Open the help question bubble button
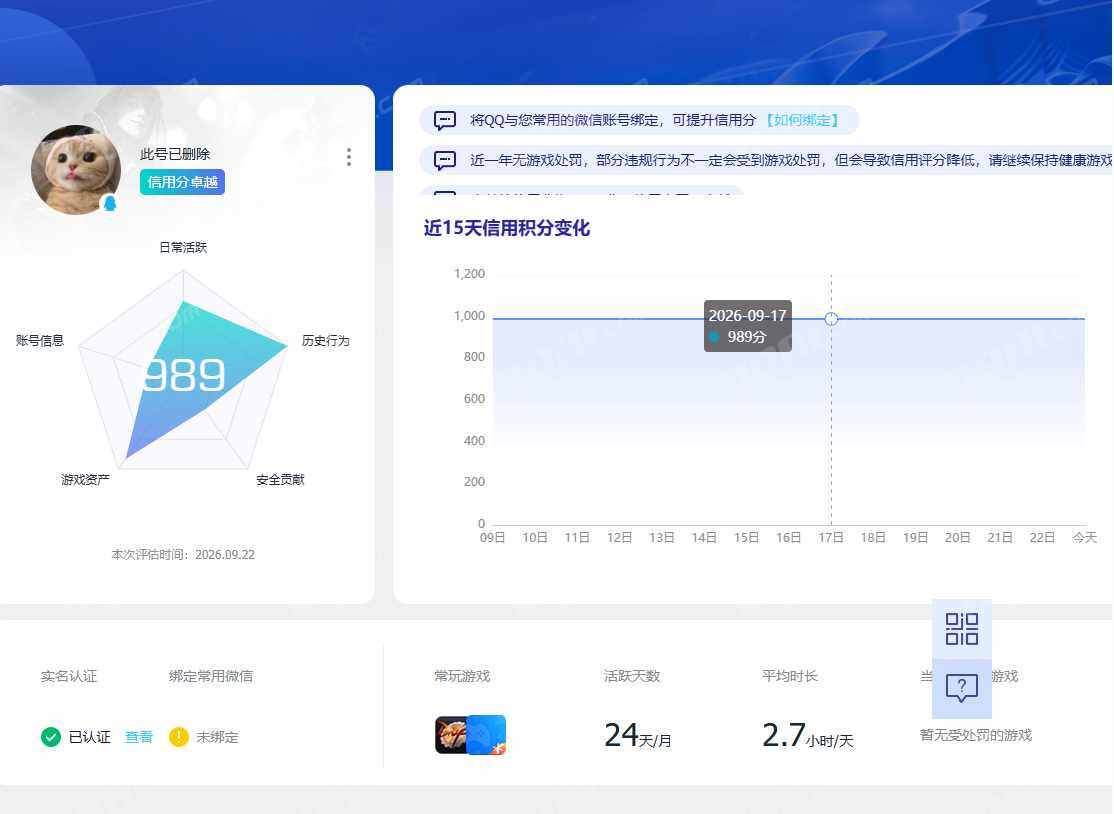This screenshot has width=1114, height=814. (961, 688)
